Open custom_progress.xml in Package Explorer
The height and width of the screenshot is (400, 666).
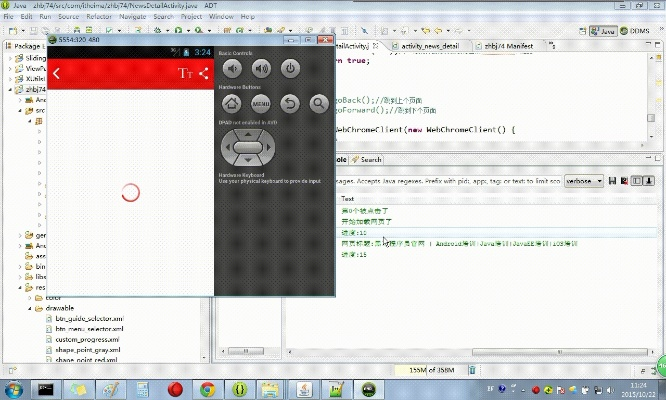[87, 340]
